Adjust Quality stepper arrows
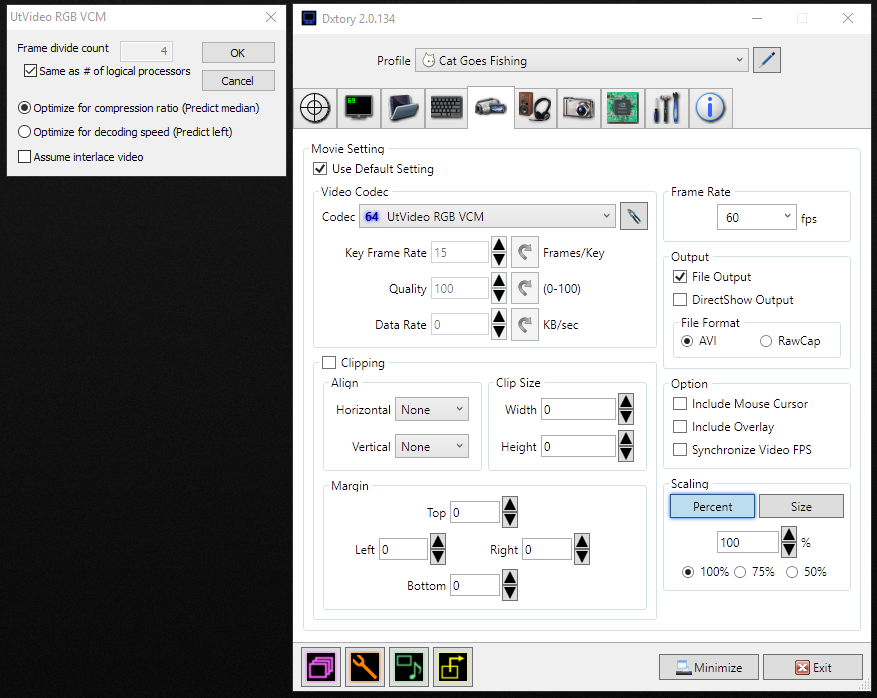This screenshot has height=698, width=877. point(499,288)
